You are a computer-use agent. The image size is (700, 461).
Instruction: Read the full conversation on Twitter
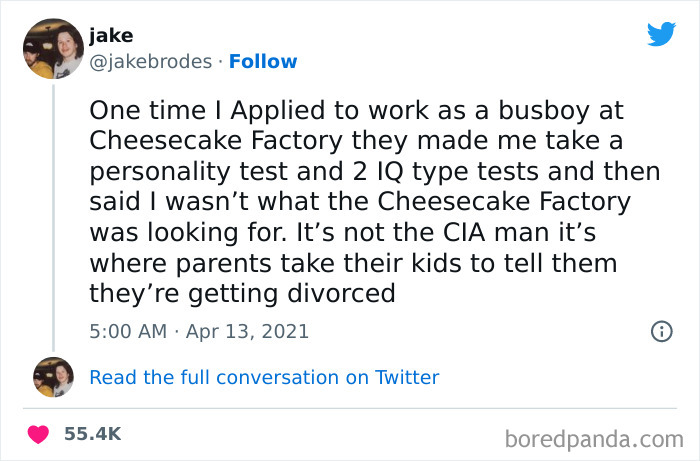pos(264,377)
